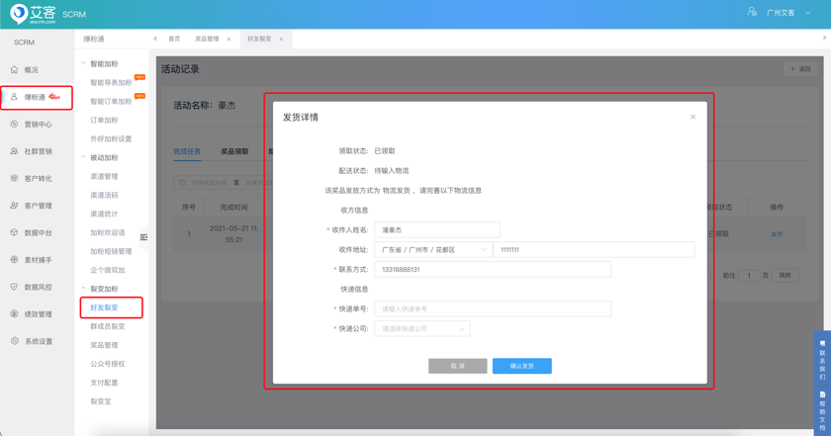
Task: Click the 确认发货 confirm button
Action: coord(521,366)
